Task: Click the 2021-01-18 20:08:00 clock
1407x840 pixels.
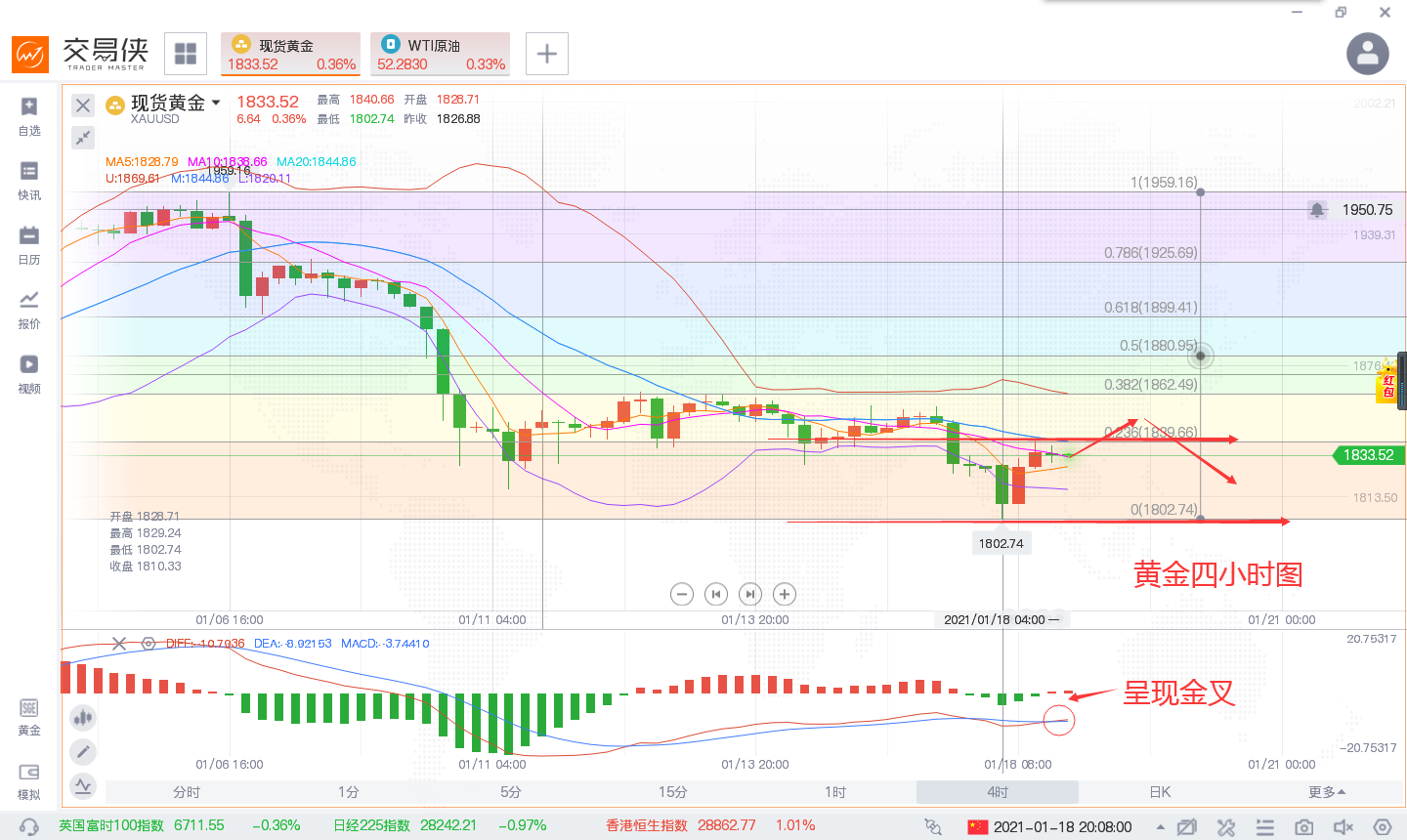Action: pyautogui.click(x=1062, y=827)
